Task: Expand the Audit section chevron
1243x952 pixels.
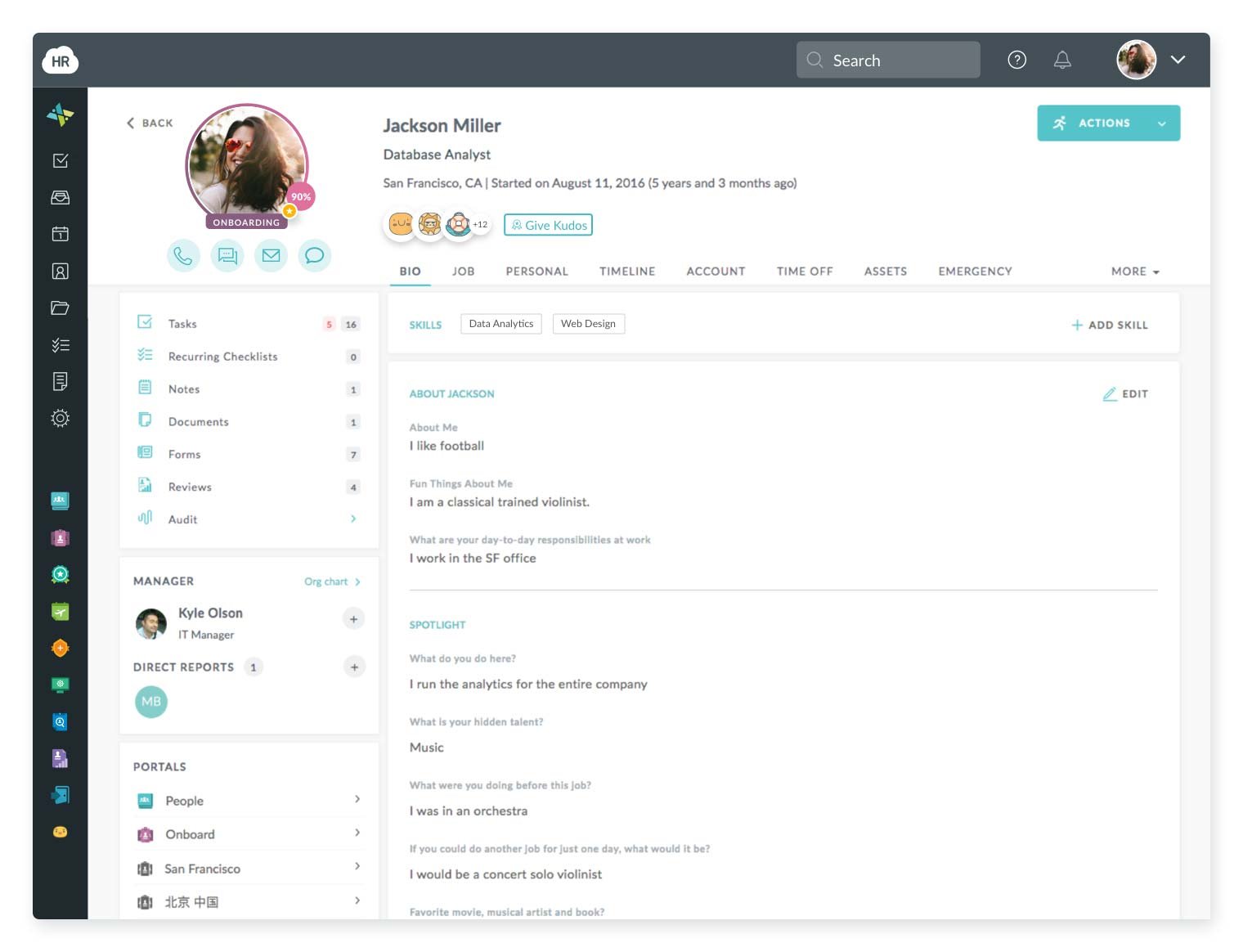Action: pyautogui.click(x=353, y=519)
